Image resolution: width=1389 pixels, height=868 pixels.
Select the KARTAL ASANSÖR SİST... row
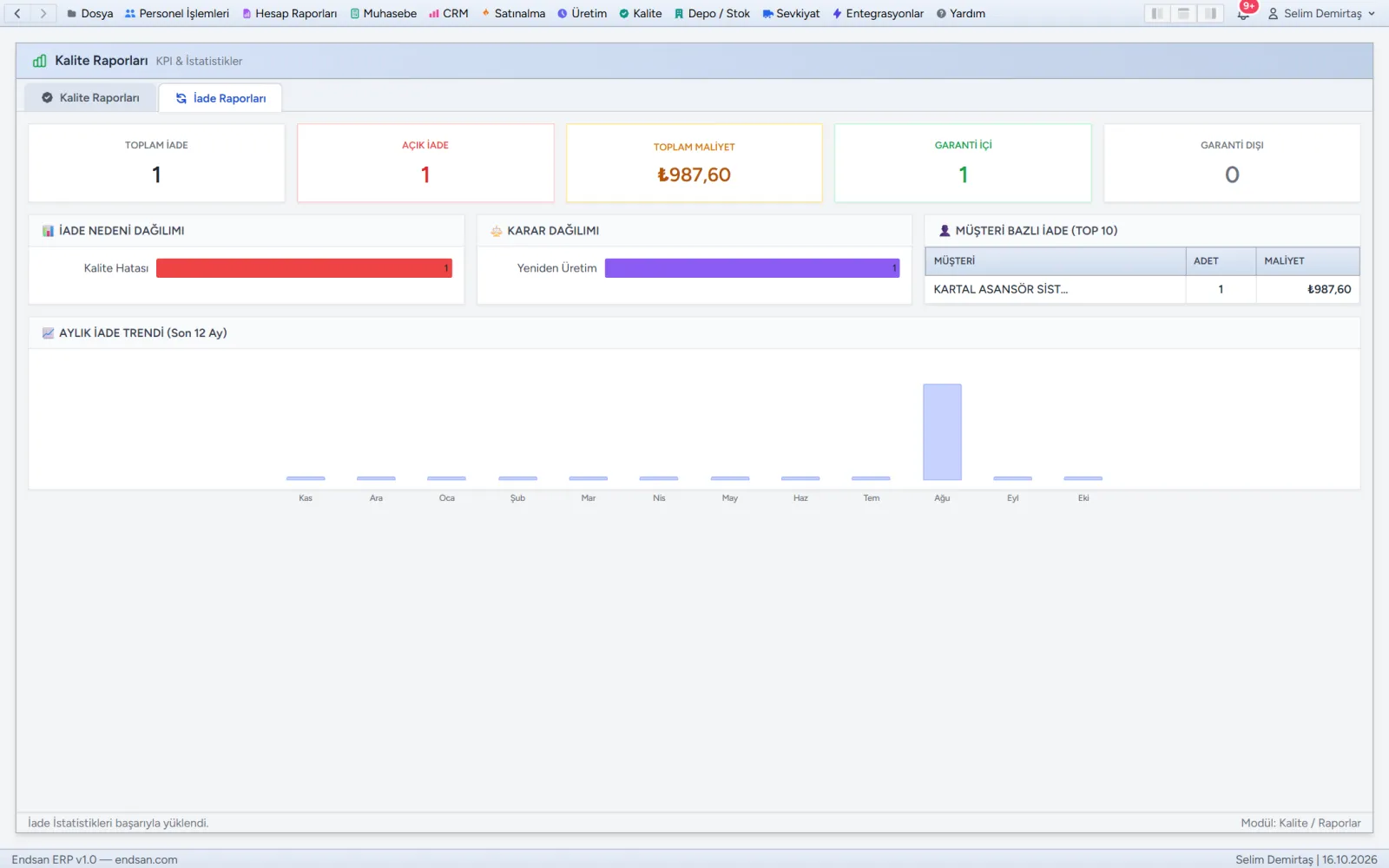click(x=1142, y=289)
